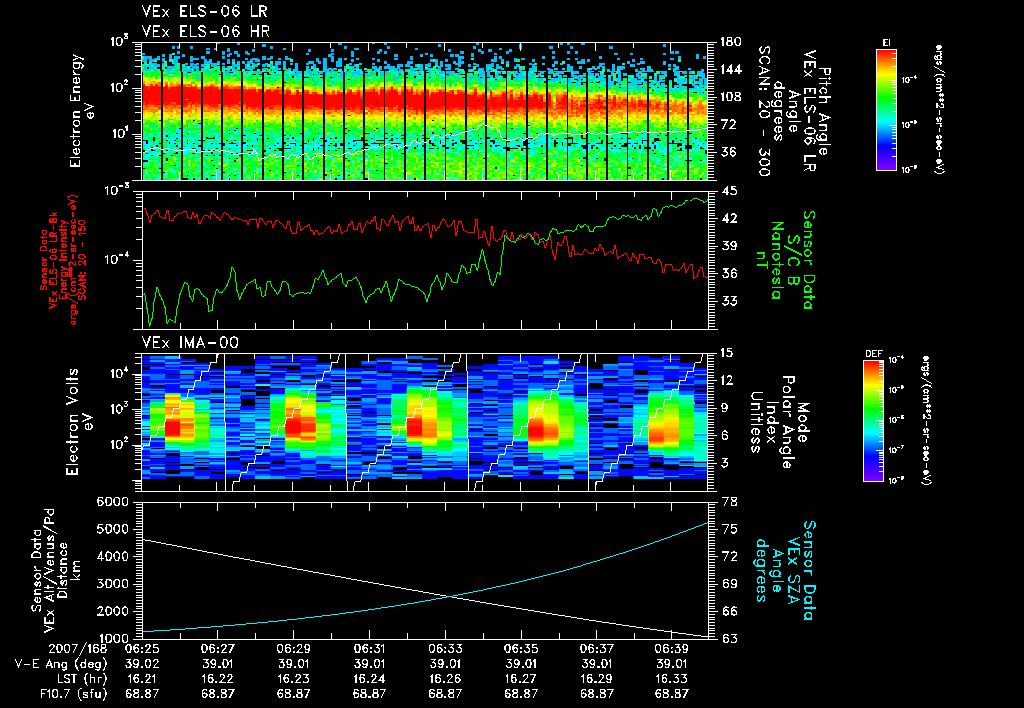Click the 'VEx Alt/Venus/Pd Distance km' axis label
The image size is (1024, 708).
(x=59, y=570)
